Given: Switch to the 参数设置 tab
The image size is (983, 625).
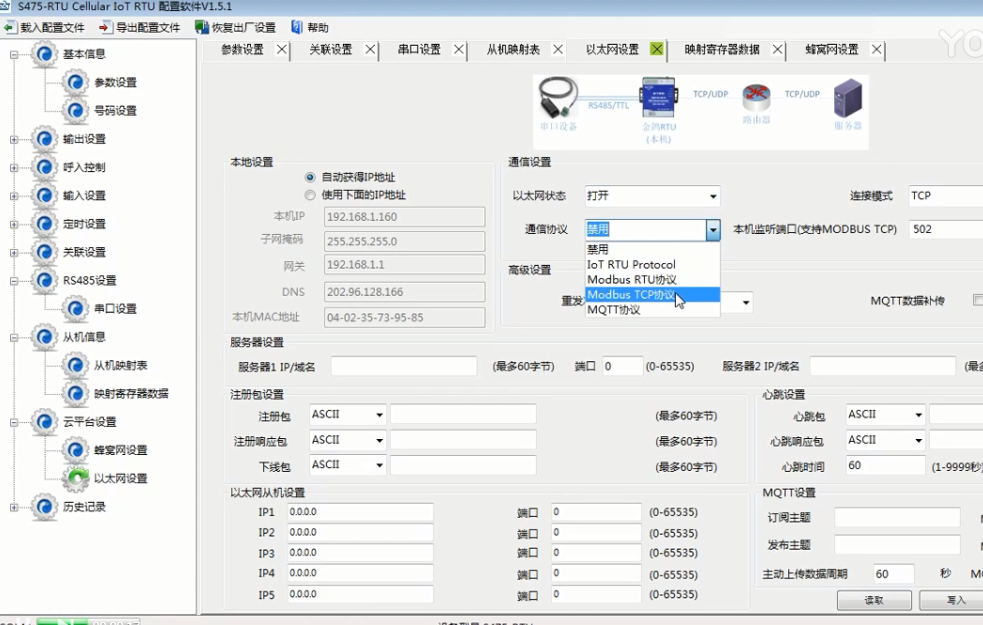Looking at the screenshot, I should pos(242,49).
